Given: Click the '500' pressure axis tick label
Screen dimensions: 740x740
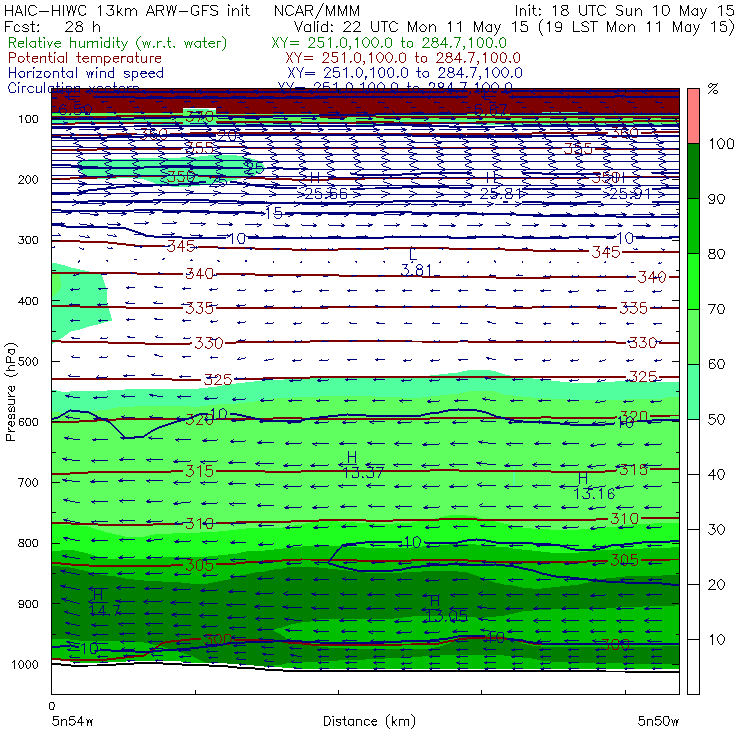Looking at the screenshot, I should click(x=28, y=361).
